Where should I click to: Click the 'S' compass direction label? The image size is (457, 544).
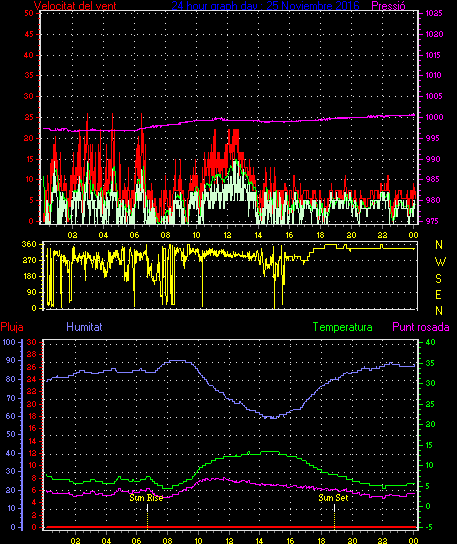tap(439, 279)
